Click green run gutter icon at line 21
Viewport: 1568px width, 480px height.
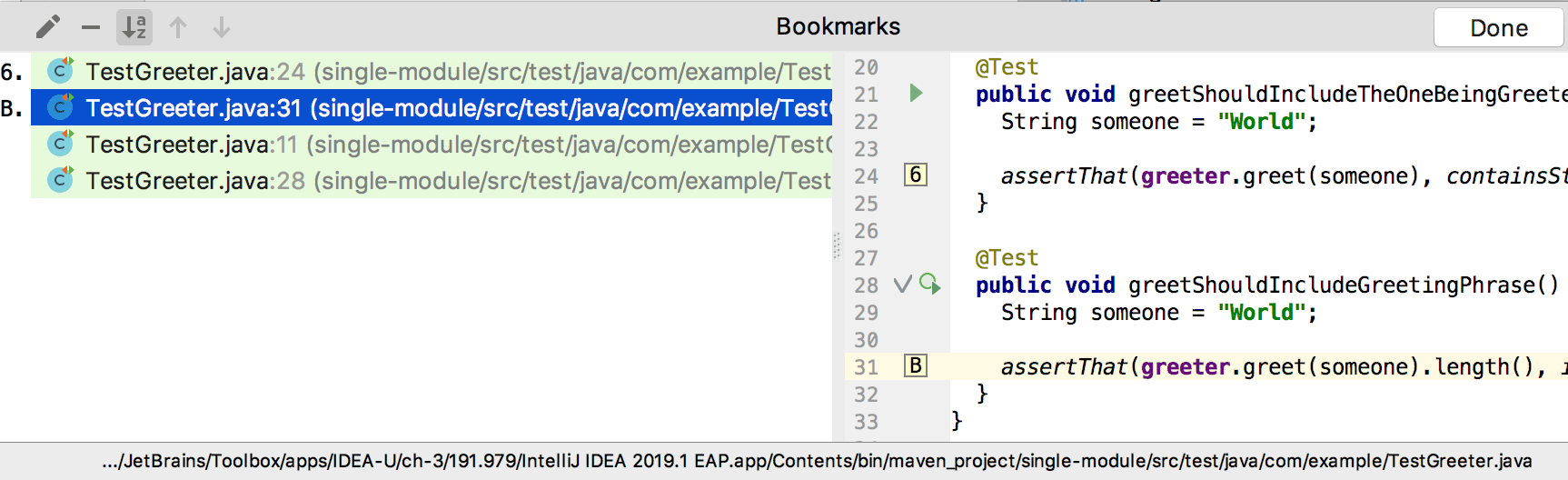click(x=916, y=93)
